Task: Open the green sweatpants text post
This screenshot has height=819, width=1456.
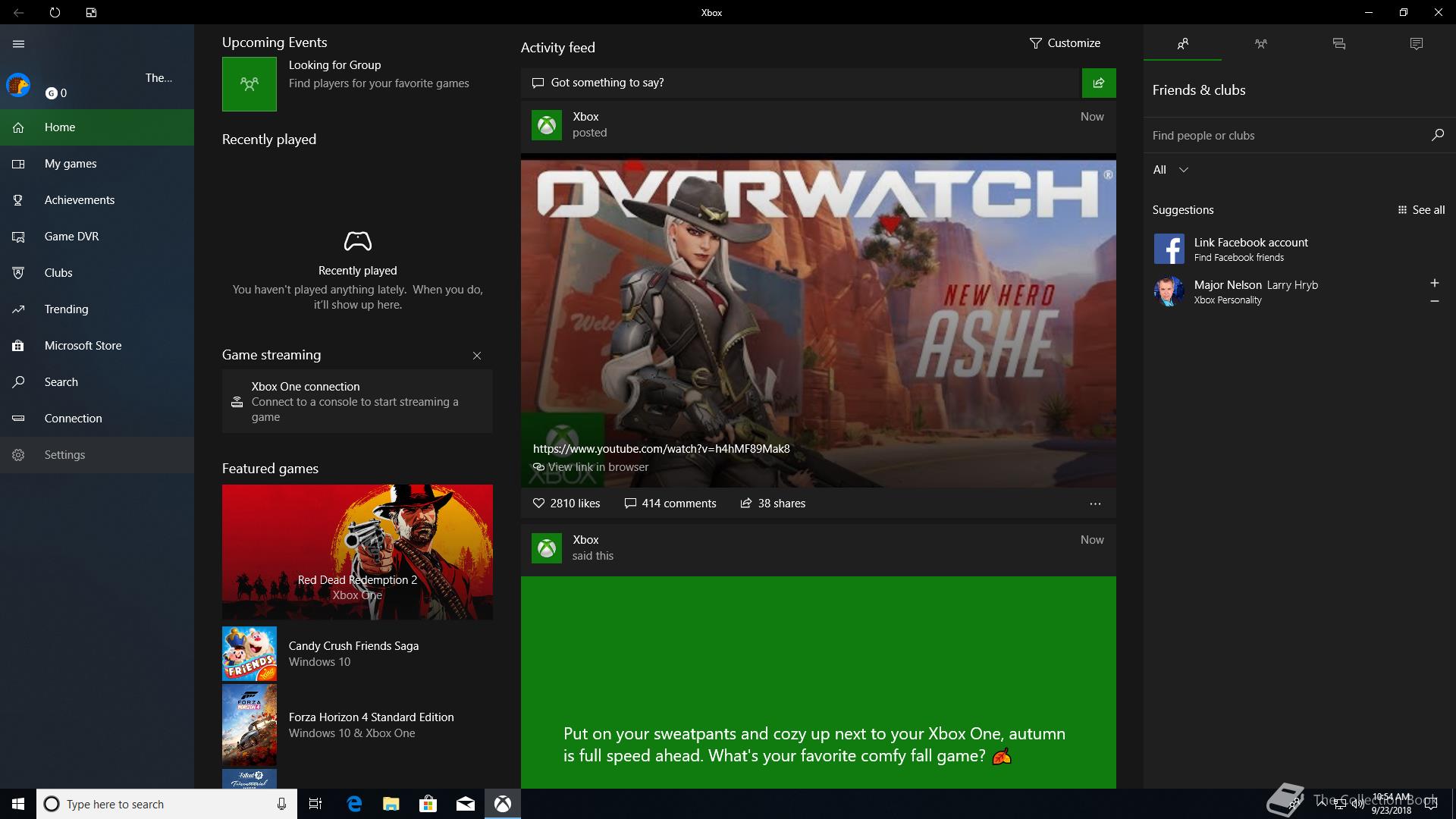Action: (x=818, y=682)
